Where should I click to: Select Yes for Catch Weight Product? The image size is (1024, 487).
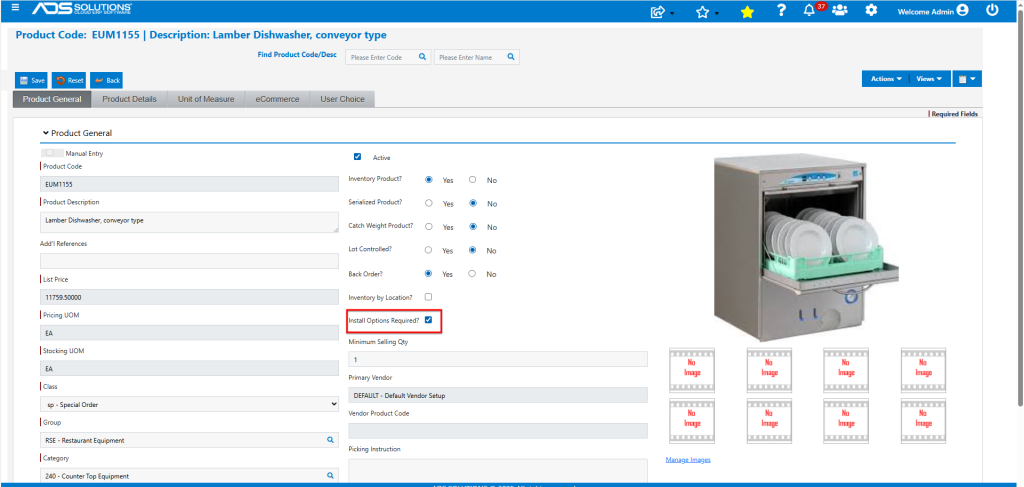(428, 227)
